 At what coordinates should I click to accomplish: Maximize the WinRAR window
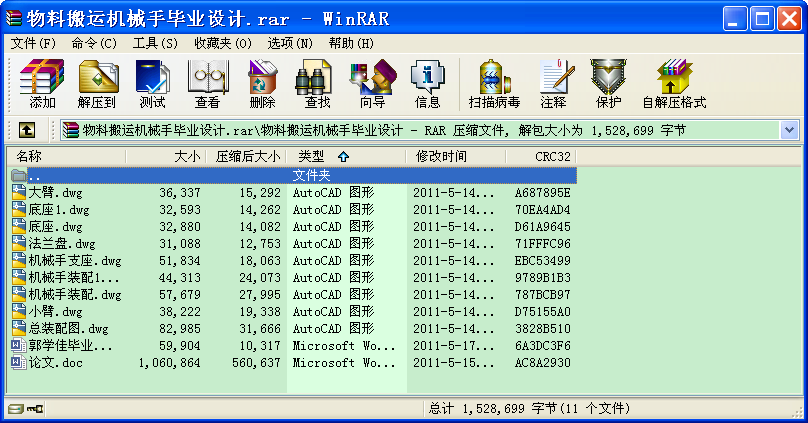762,19
